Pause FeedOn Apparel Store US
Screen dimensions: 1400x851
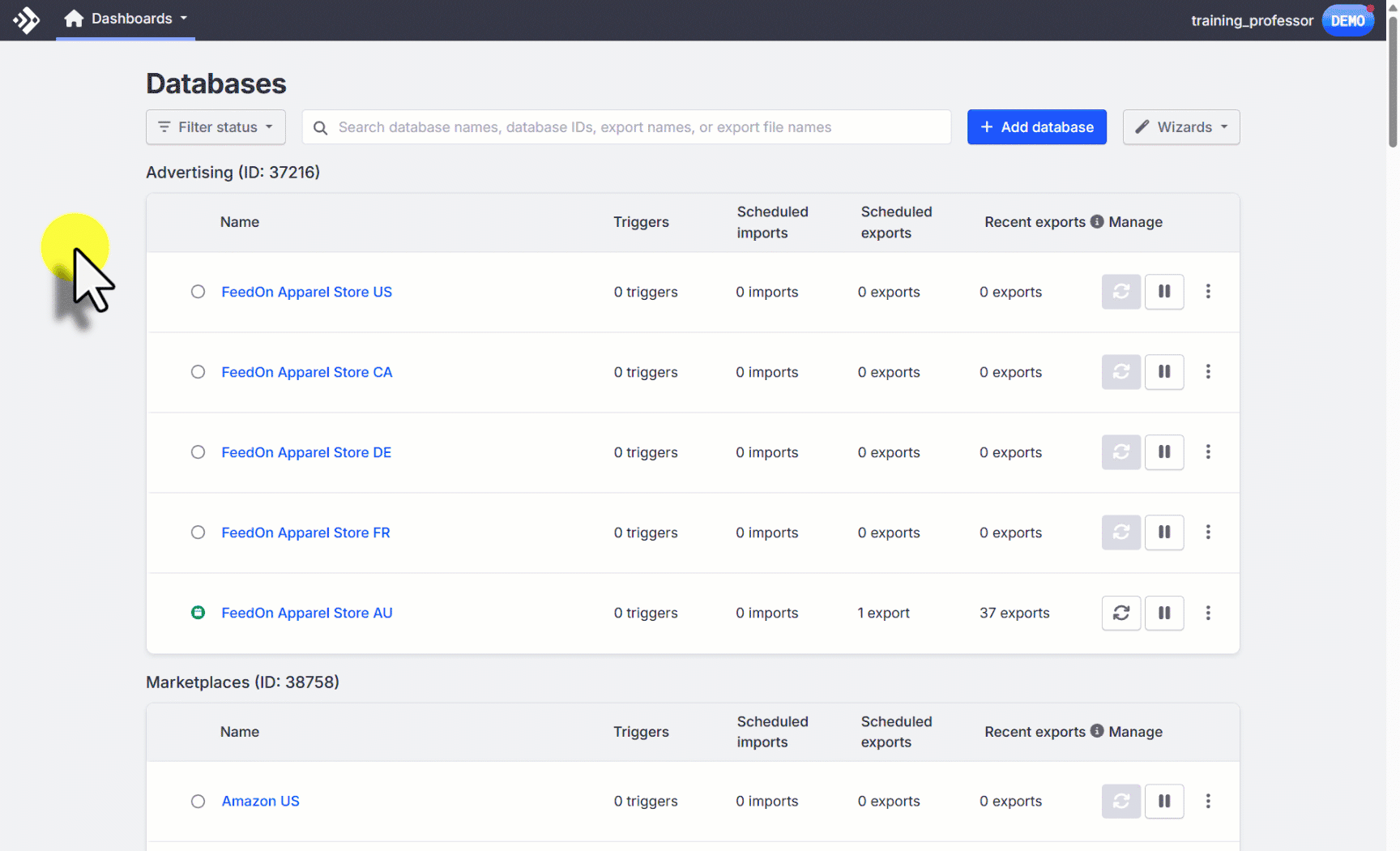(x=1164, y=292)
